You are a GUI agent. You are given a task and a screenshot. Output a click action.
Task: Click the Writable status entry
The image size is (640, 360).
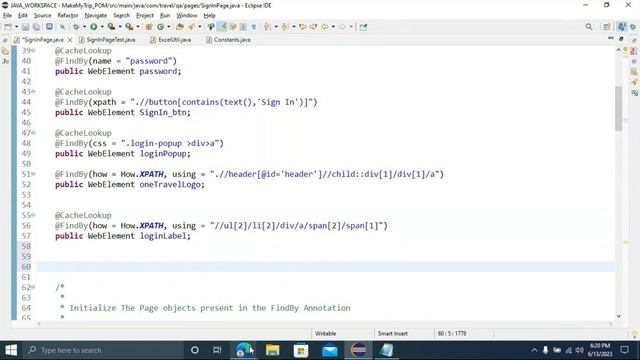tap(326, 334)
